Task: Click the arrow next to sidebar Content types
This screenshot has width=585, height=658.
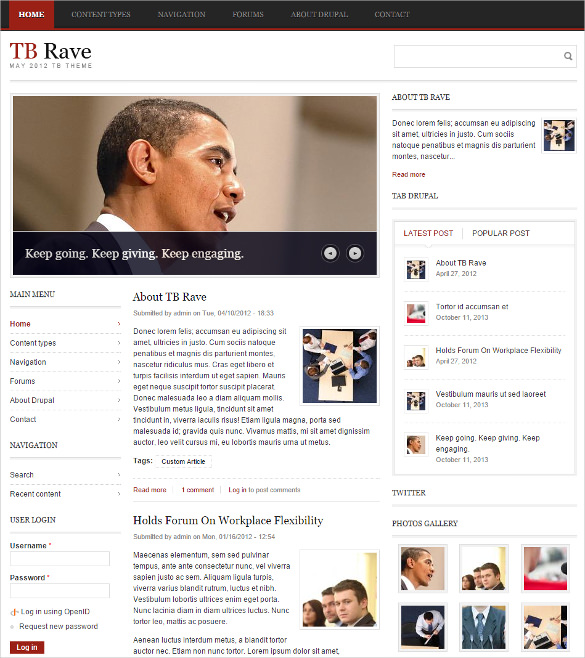Action: (119, 343)
